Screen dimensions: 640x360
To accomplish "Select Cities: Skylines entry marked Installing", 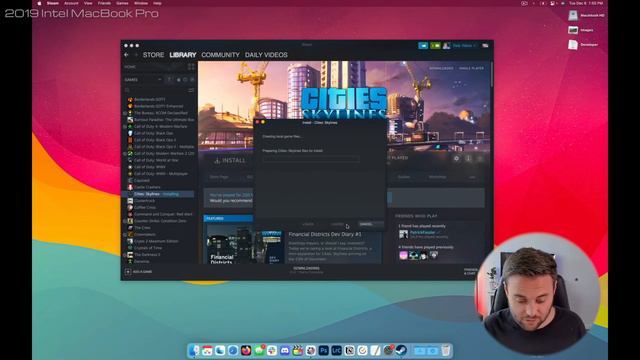I will [157, 194].
